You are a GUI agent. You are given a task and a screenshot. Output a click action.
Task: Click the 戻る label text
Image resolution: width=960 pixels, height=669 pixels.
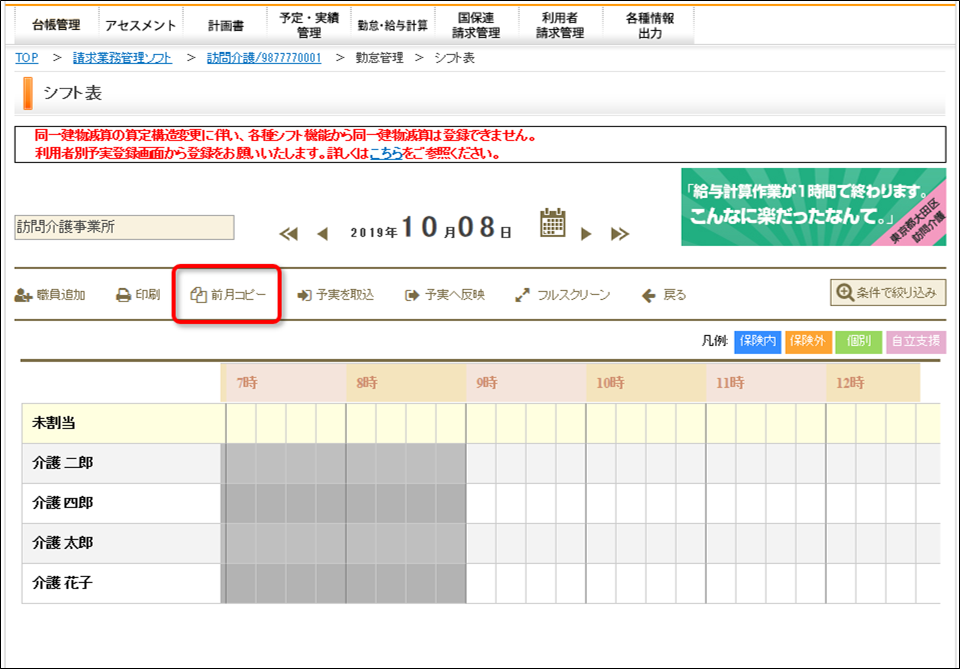(x=675, y=295)
